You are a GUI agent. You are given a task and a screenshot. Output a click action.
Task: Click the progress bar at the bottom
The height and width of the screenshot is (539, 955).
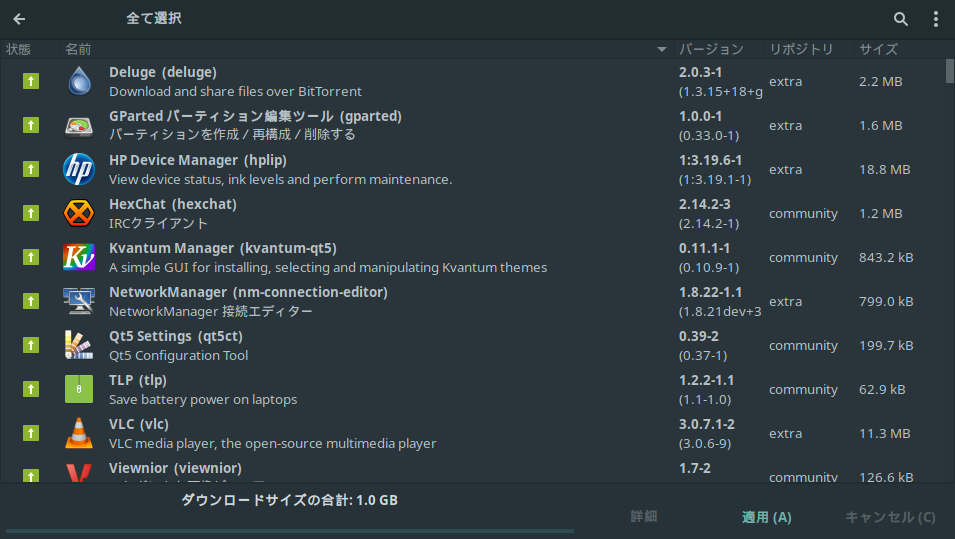(290, 531)
